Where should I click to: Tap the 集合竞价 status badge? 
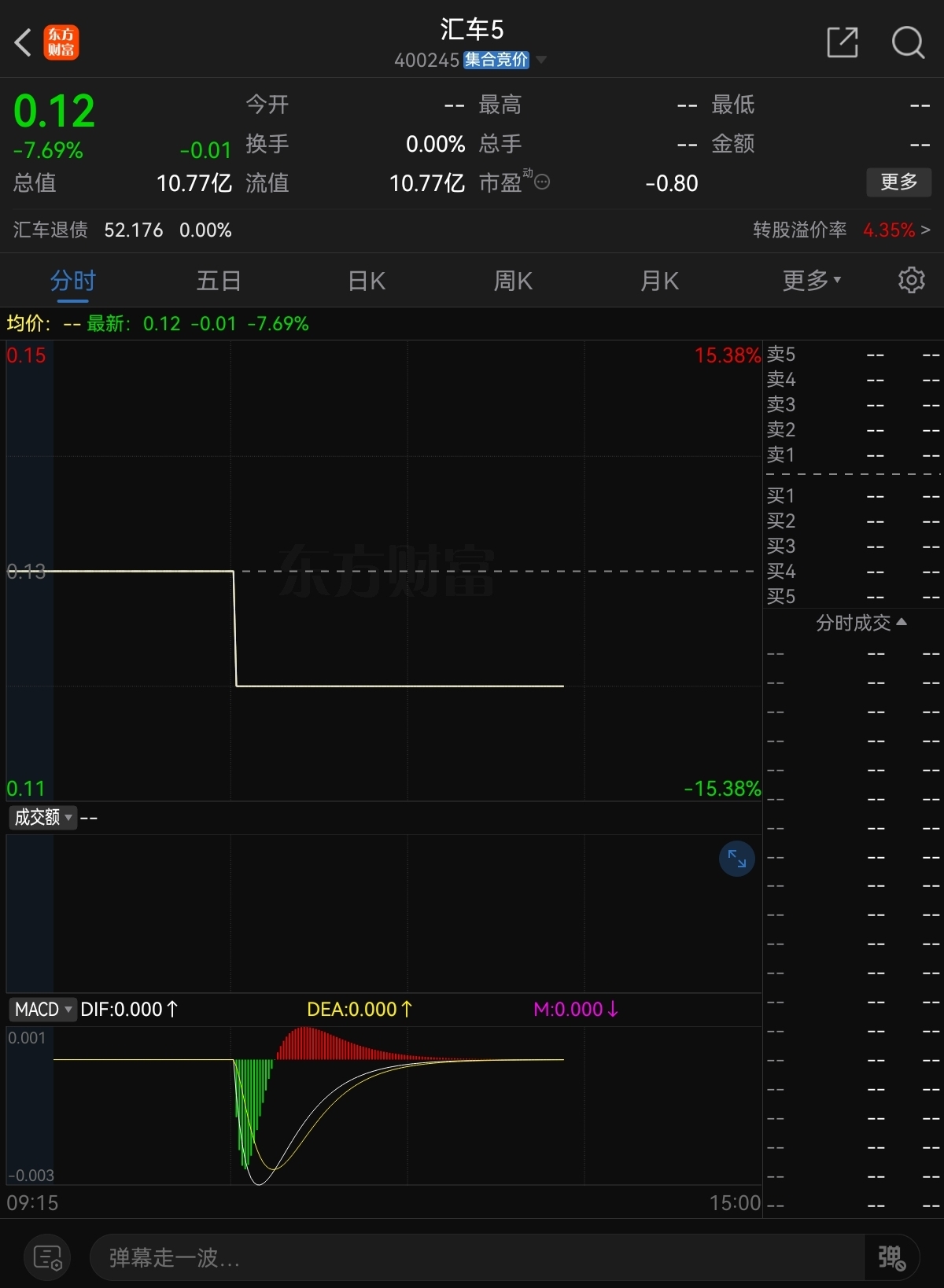click(x=496, y=60)
